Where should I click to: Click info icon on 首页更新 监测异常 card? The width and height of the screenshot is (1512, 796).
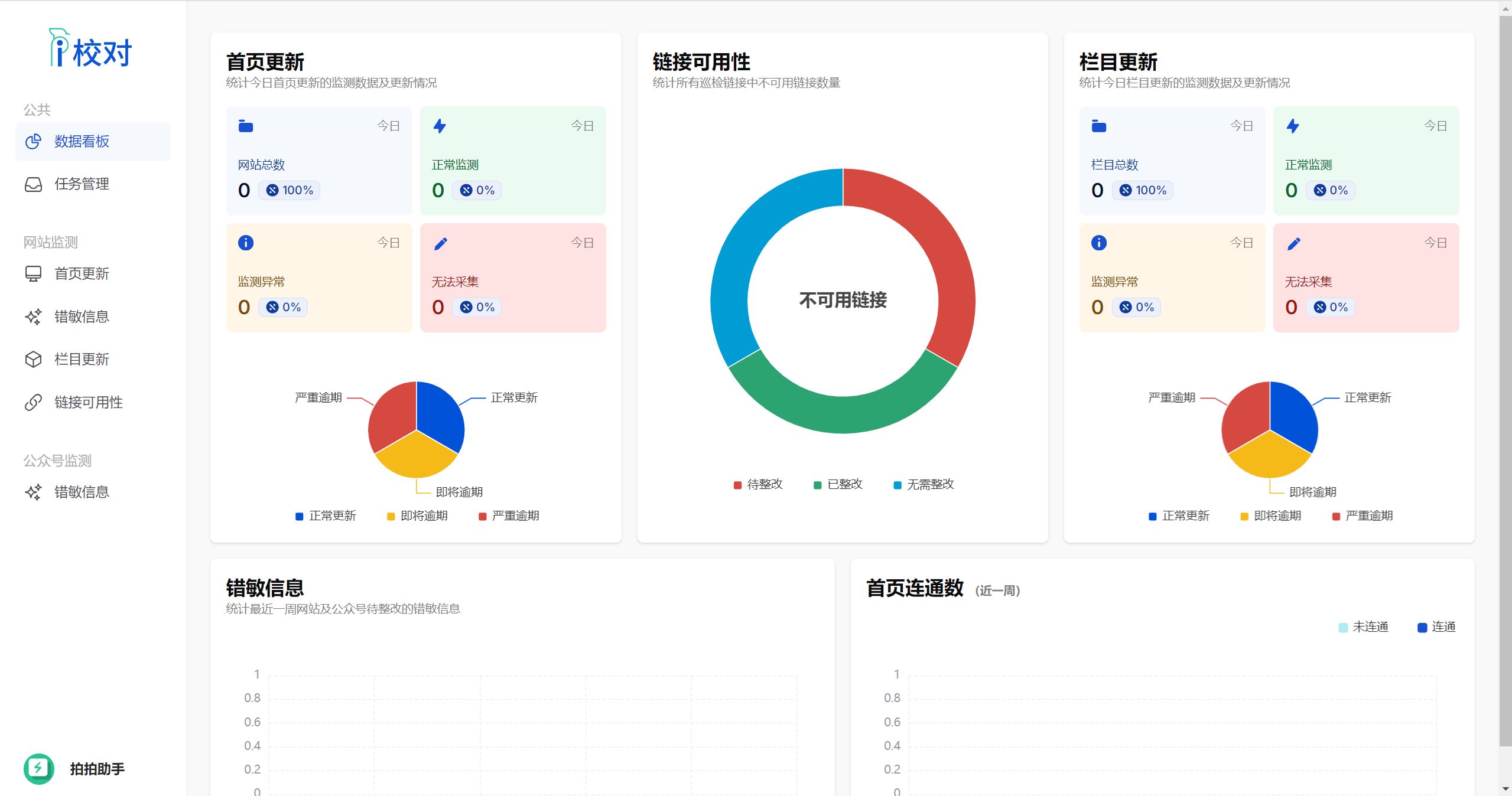(246, 243)
